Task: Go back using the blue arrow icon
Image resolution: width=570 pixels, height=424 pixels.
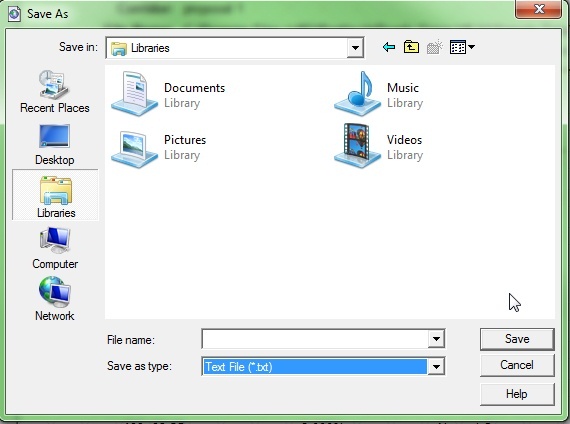Action: pos(389,47)
